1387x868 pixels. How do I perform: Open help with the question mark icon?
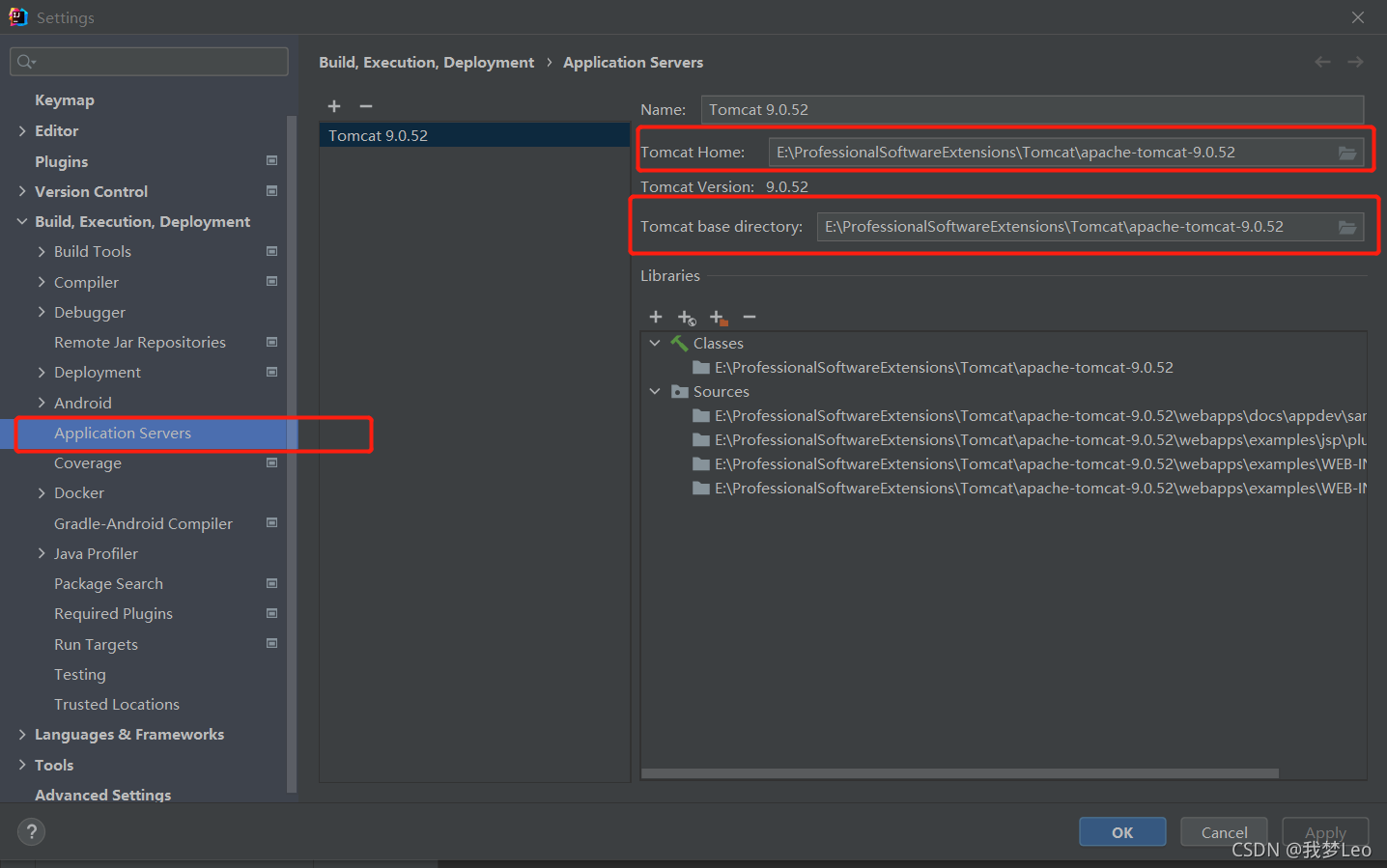click(32, 831)
